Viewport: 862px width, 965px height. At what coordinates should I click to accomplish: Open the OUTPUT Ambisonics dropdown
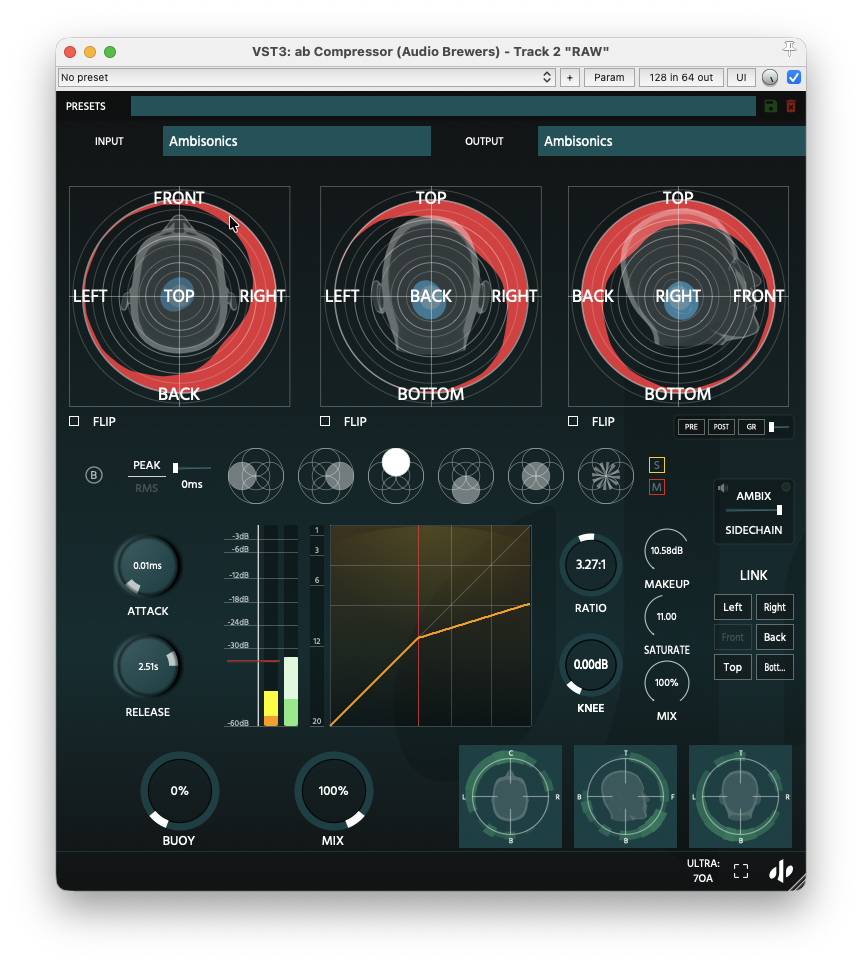point(671,141)
